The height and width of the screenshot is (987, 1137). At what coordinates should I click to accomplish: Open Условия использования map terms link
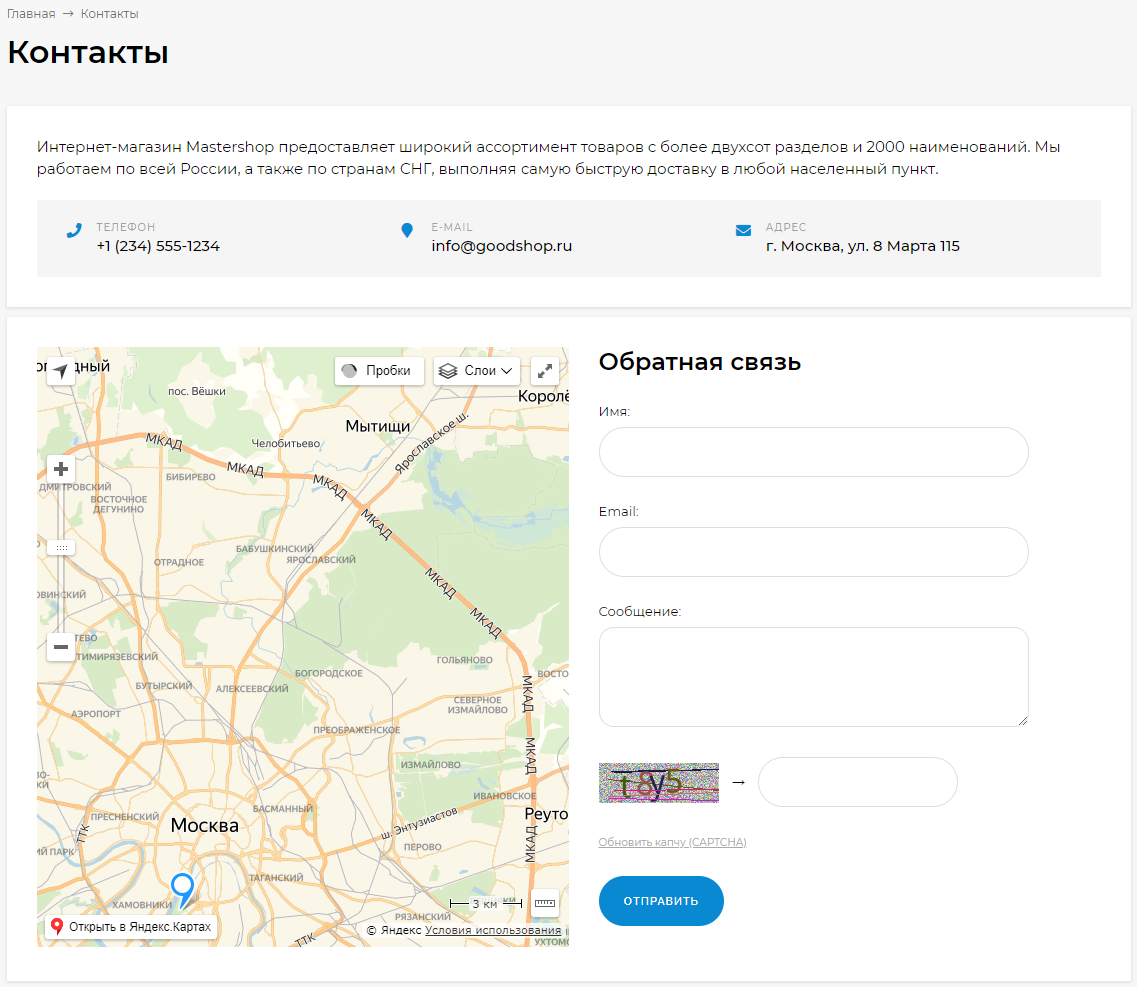point(493,930)
